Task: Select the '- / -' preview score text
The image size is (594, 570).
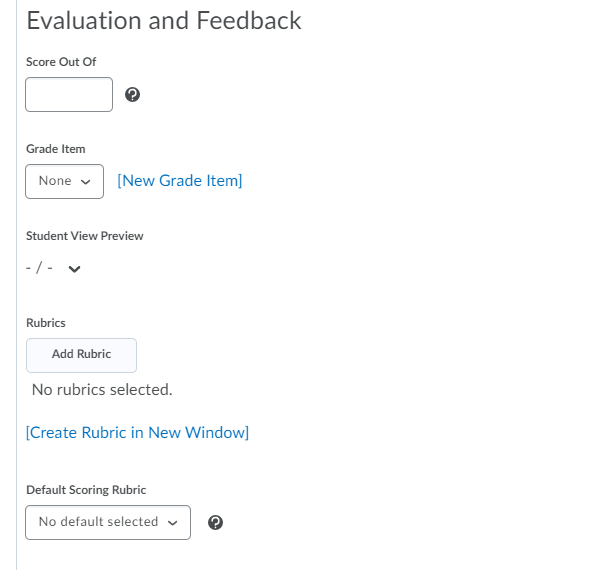Action: (x=39, y=268)
